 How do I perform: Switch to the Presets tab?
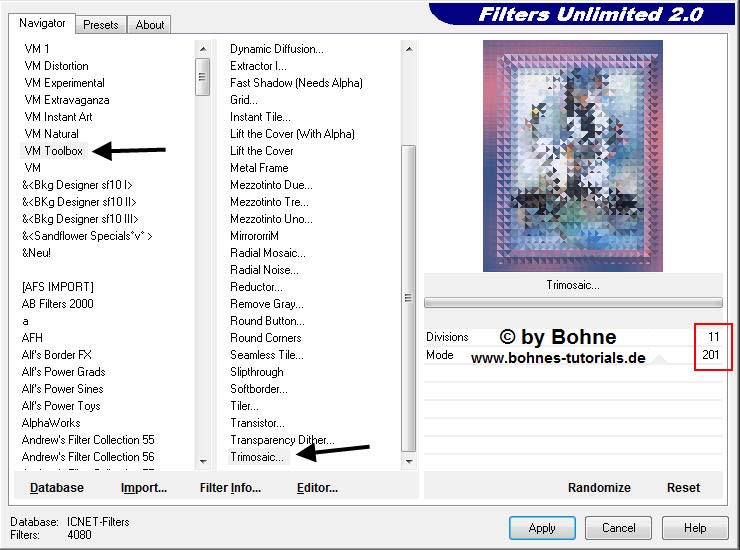[x=101, y=25]
